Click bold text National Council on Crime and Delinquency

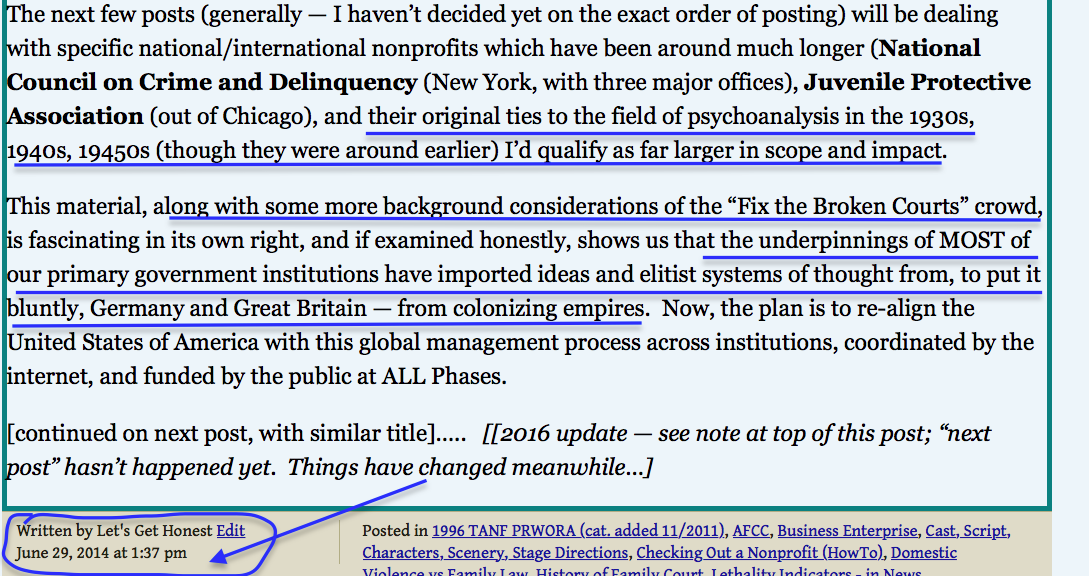point(210,82)
